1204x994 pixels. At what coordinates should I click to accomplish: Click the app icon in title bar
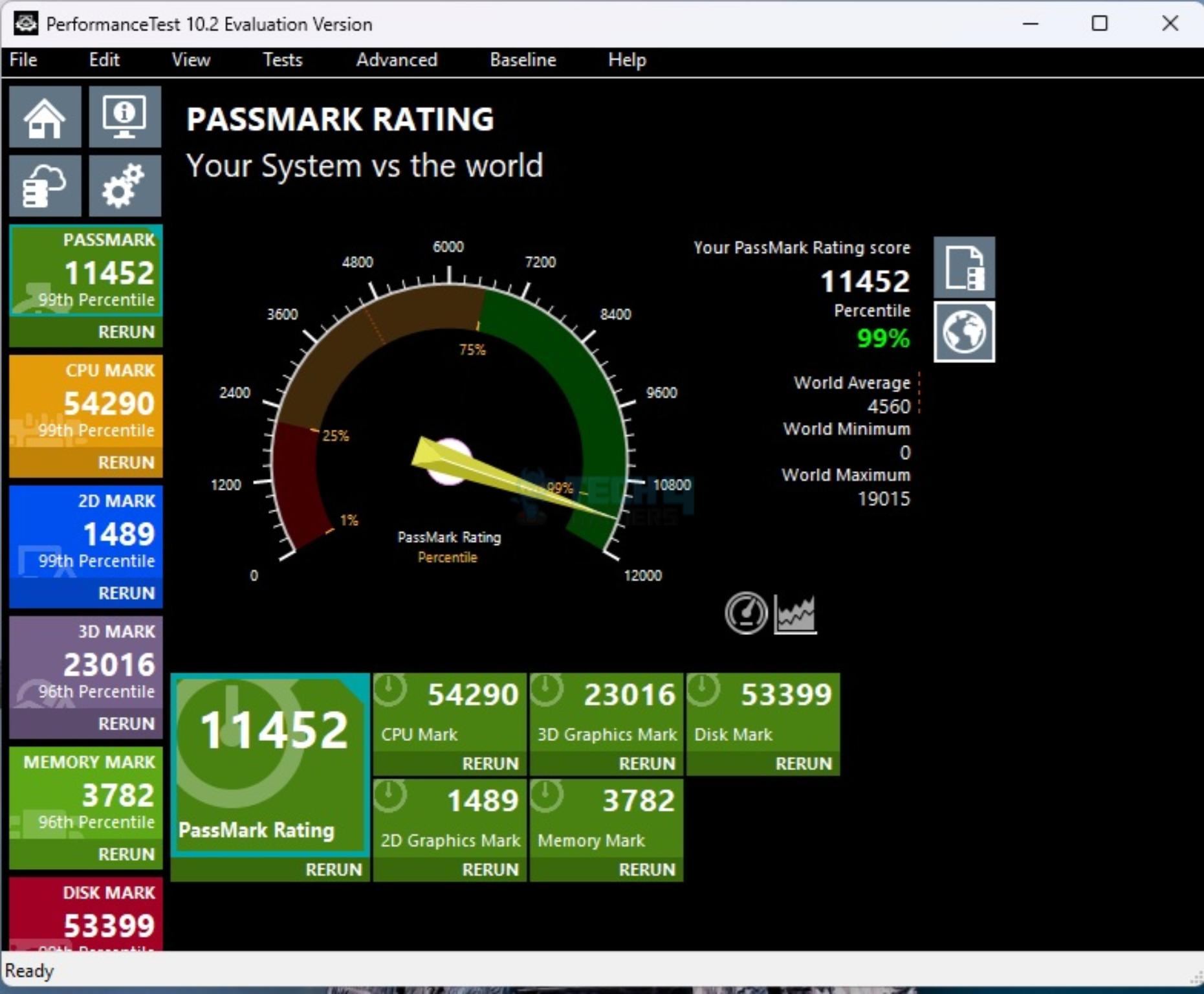coord(26,24)
